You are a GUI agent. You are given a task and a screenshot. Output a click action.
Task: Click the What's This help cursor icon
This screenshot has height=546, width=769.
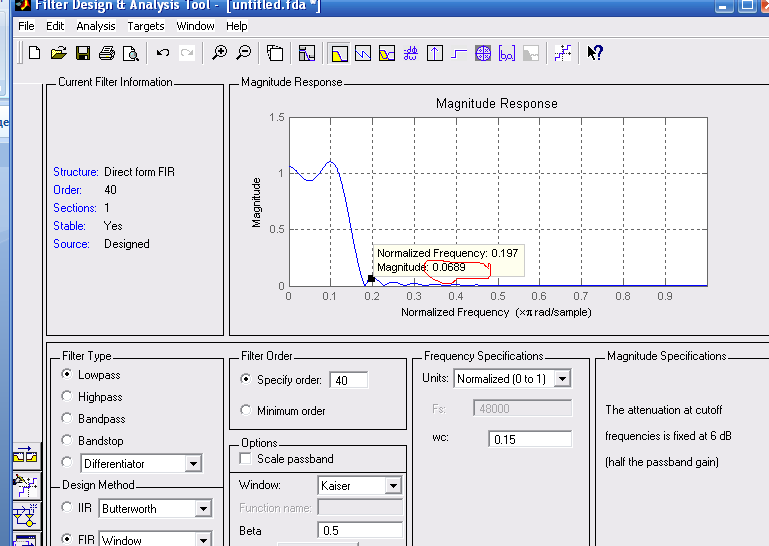click(x=595, y=52)
